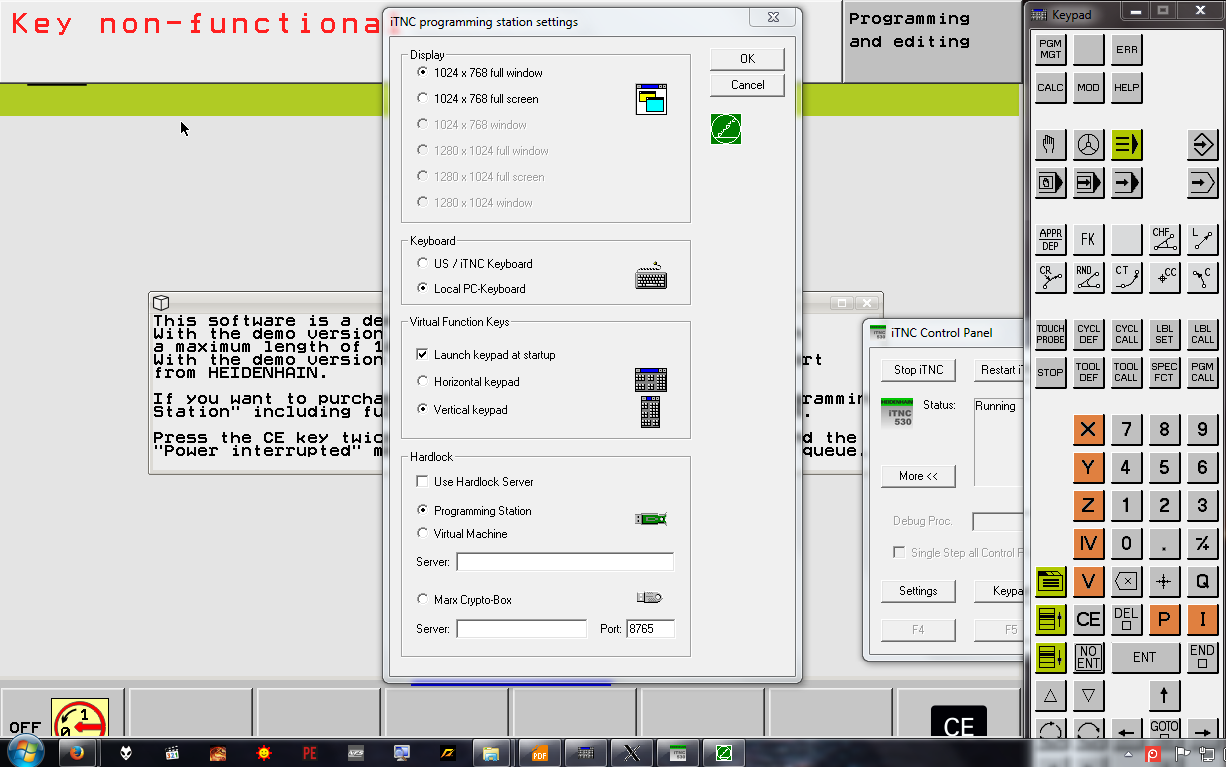Select Manual operation hand icon
Viewport: 1226px width, 767px height.
(x=1050, y=145)
